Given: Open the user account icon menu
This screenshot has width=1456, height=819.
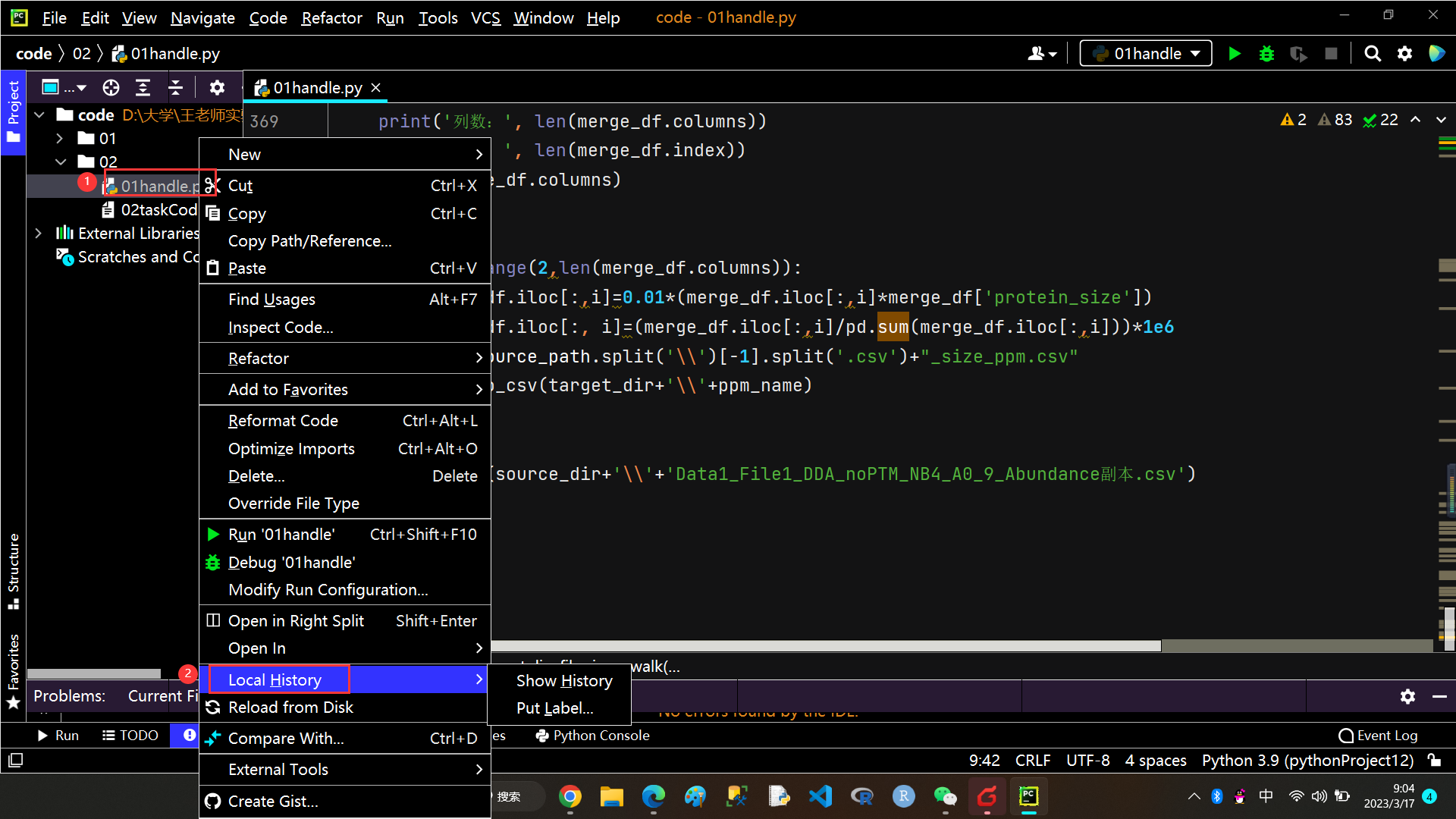Looking at the screenshot, I should (x=1042, y=54).
